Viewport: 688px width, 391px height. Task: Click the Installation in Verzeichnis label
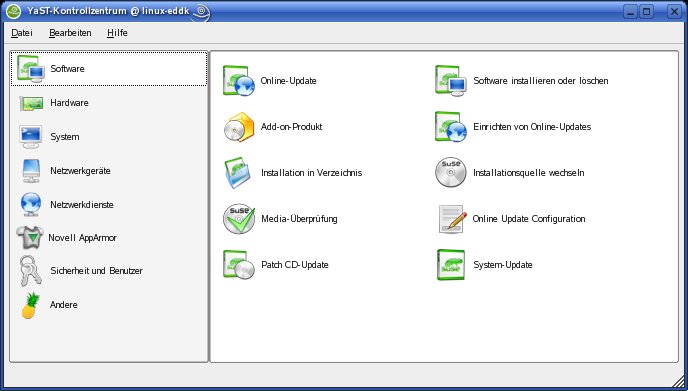(312, 173)
